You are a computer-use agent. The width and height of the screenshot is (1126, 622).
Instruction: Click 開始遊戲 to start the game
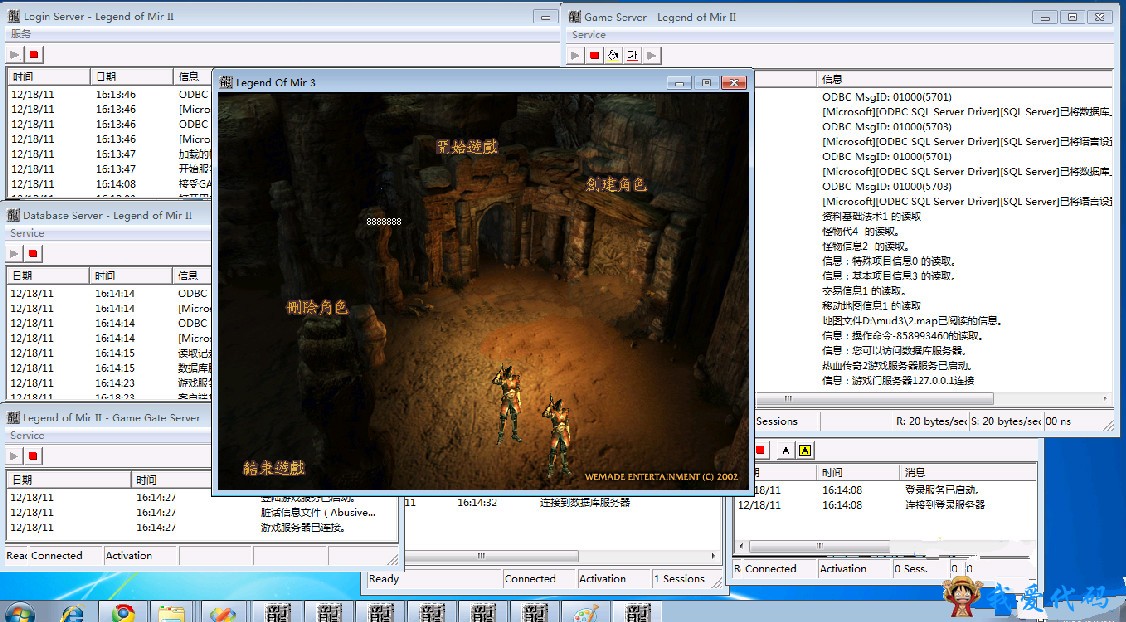click(467, 147)
